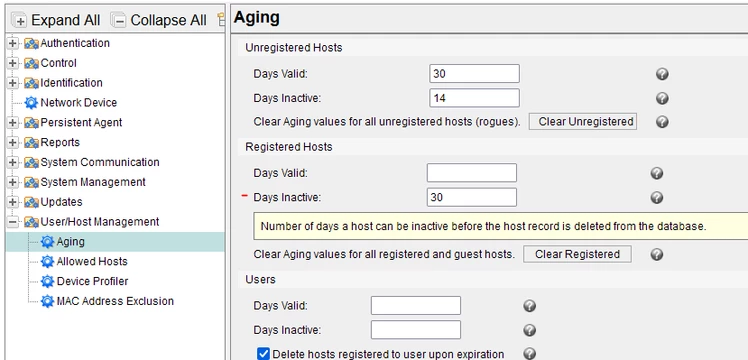748x360 pixels.
Task: Open help for Delete hosts checkbox
Action: 530,354
